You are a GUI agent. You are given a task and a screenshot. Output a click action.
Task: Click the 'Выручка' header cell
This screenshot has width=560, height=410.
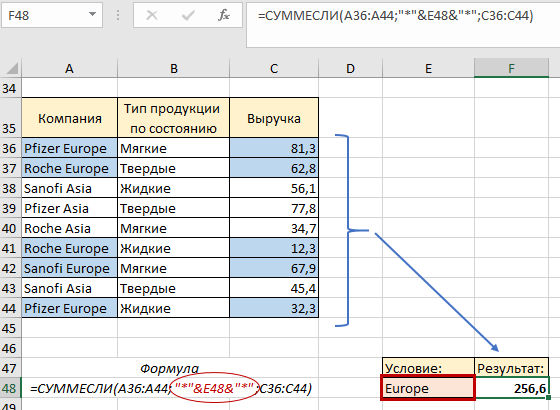tap(274, 118)
